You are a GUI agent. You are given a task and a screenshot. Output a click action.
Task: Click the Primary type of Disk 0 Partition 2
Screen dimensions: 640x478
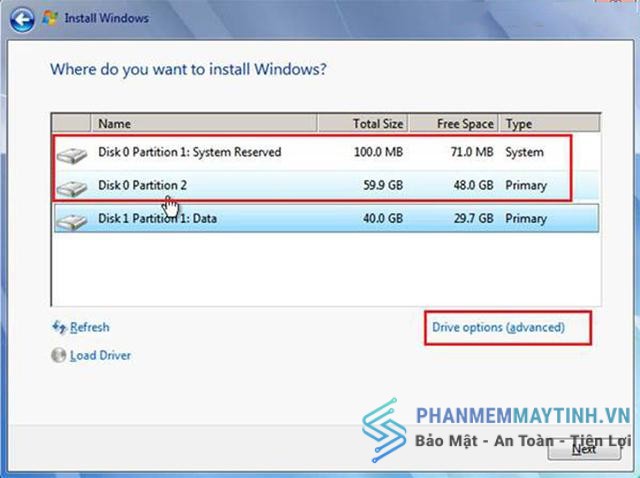[526, 185]
